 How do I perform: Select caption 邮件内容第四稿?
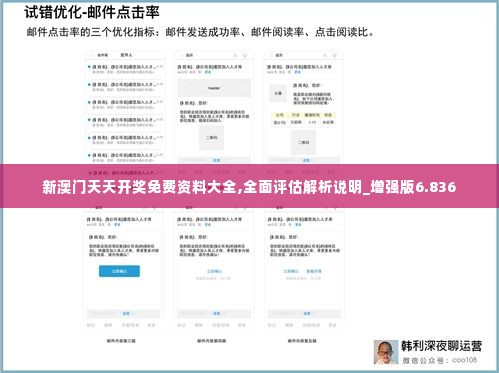tap(211, 341)
